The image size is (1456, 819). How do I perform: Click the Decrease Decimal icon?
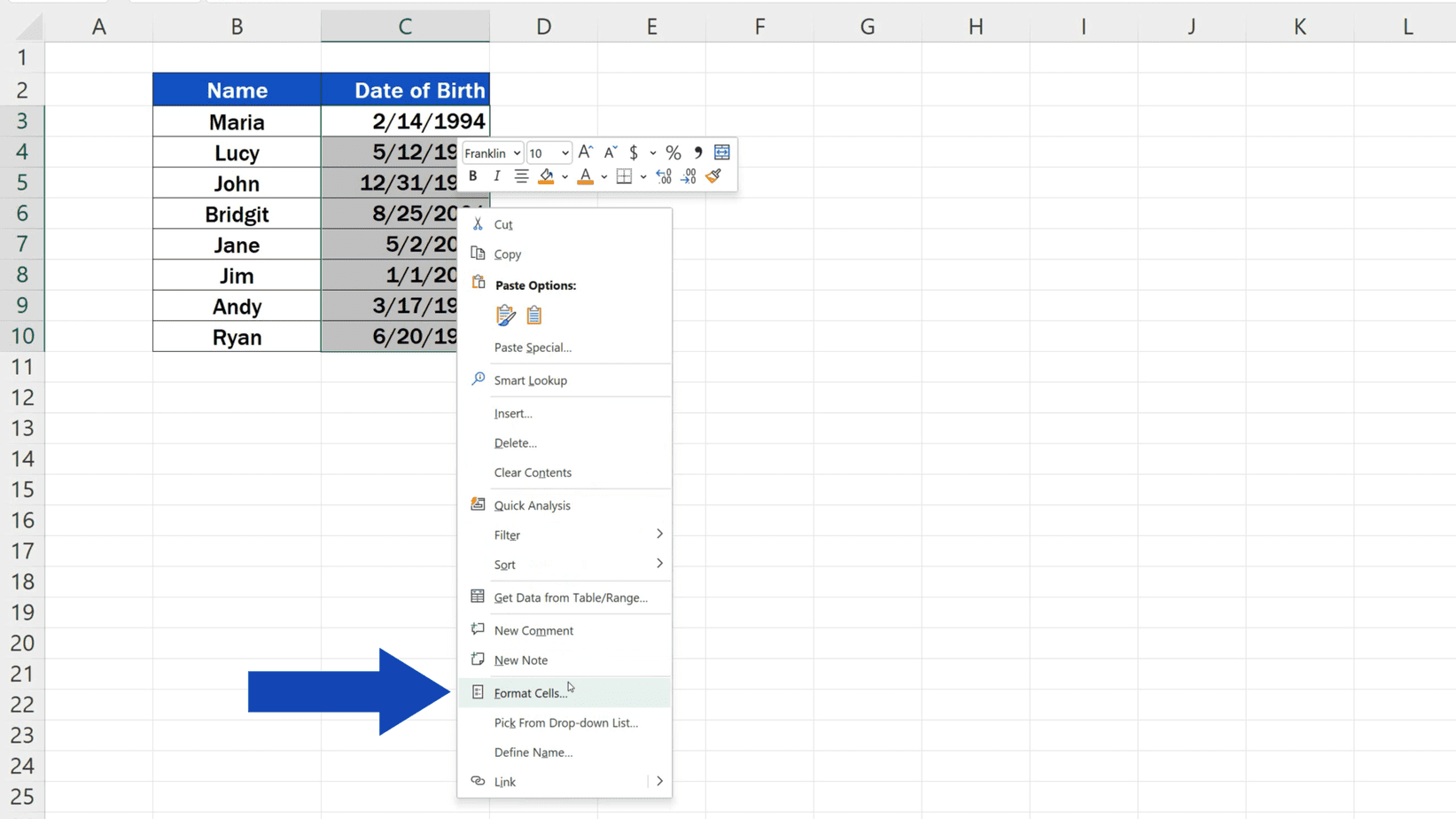coord(688,175)
